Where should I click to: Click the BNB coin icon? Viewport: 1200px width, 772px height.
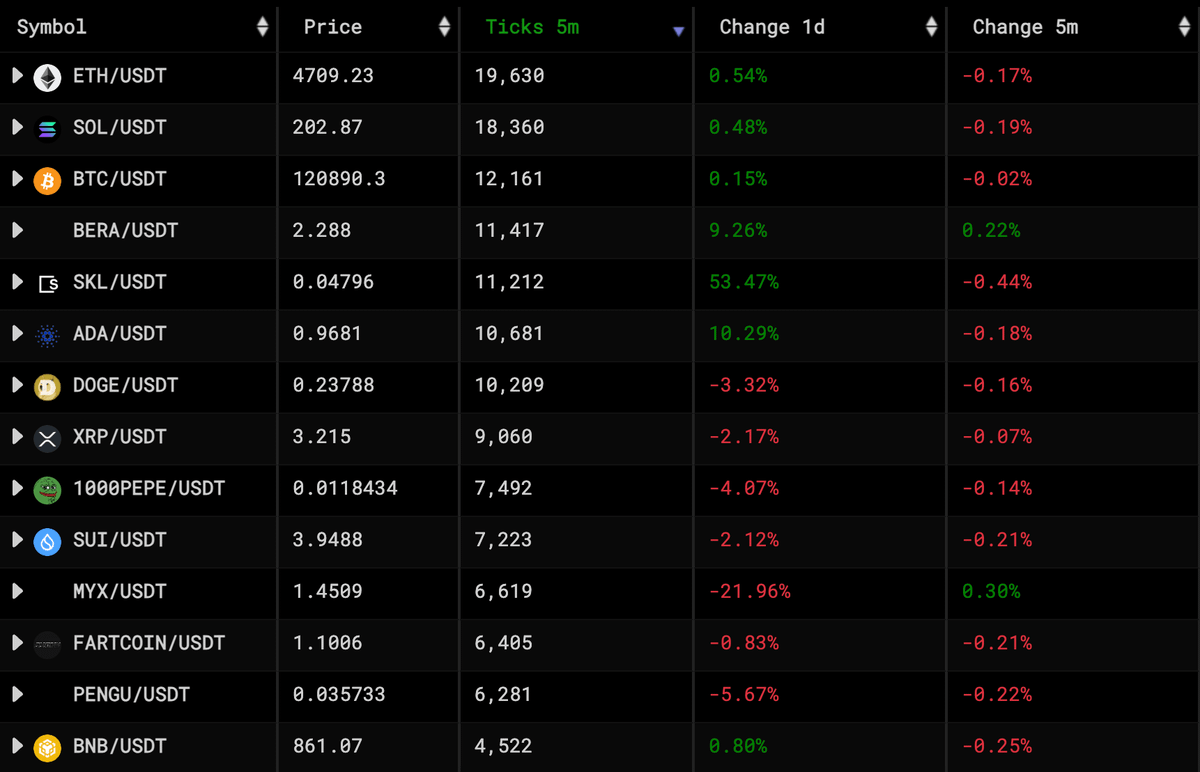coord(47,747)
